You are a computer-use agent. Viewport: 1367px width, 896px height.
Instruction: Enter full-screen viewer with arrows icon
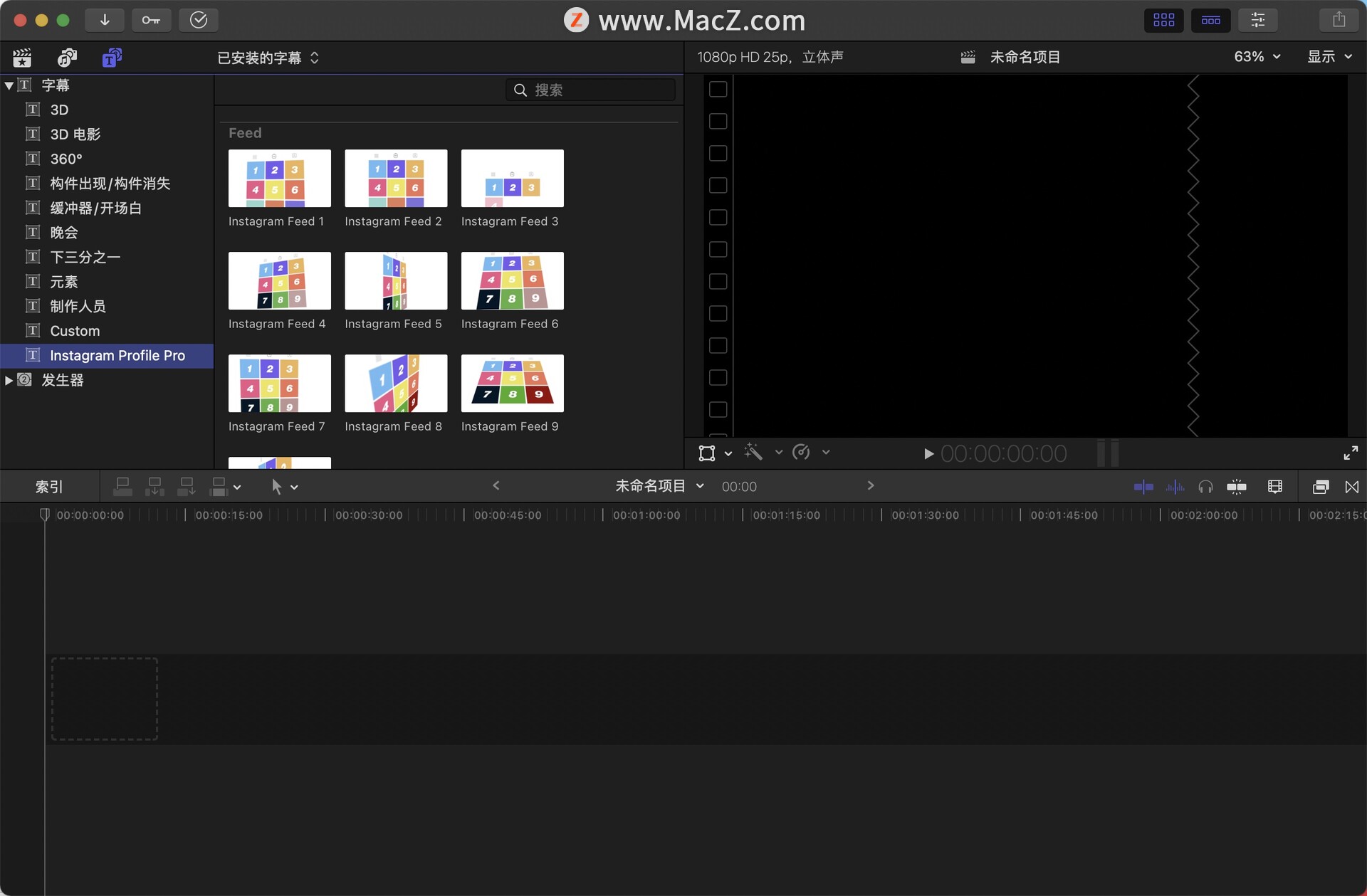(x=1351, y=453)
